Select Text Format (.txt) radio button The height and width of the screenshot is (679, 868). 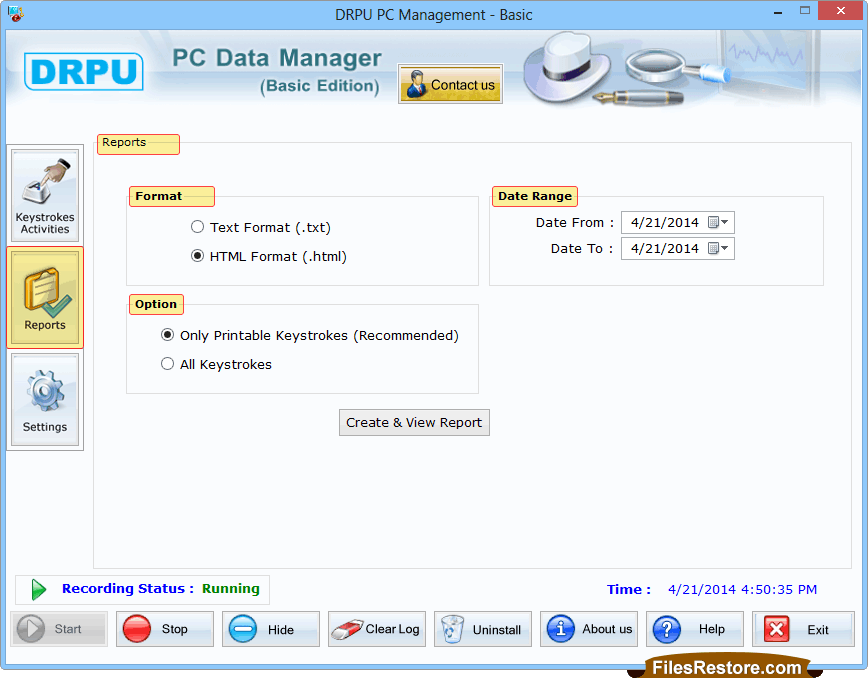pos(197,227)
